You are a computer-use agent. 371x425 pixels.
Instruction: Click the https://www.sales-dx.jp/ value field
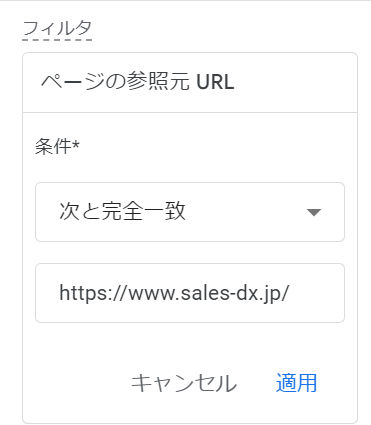click(190, 293)
